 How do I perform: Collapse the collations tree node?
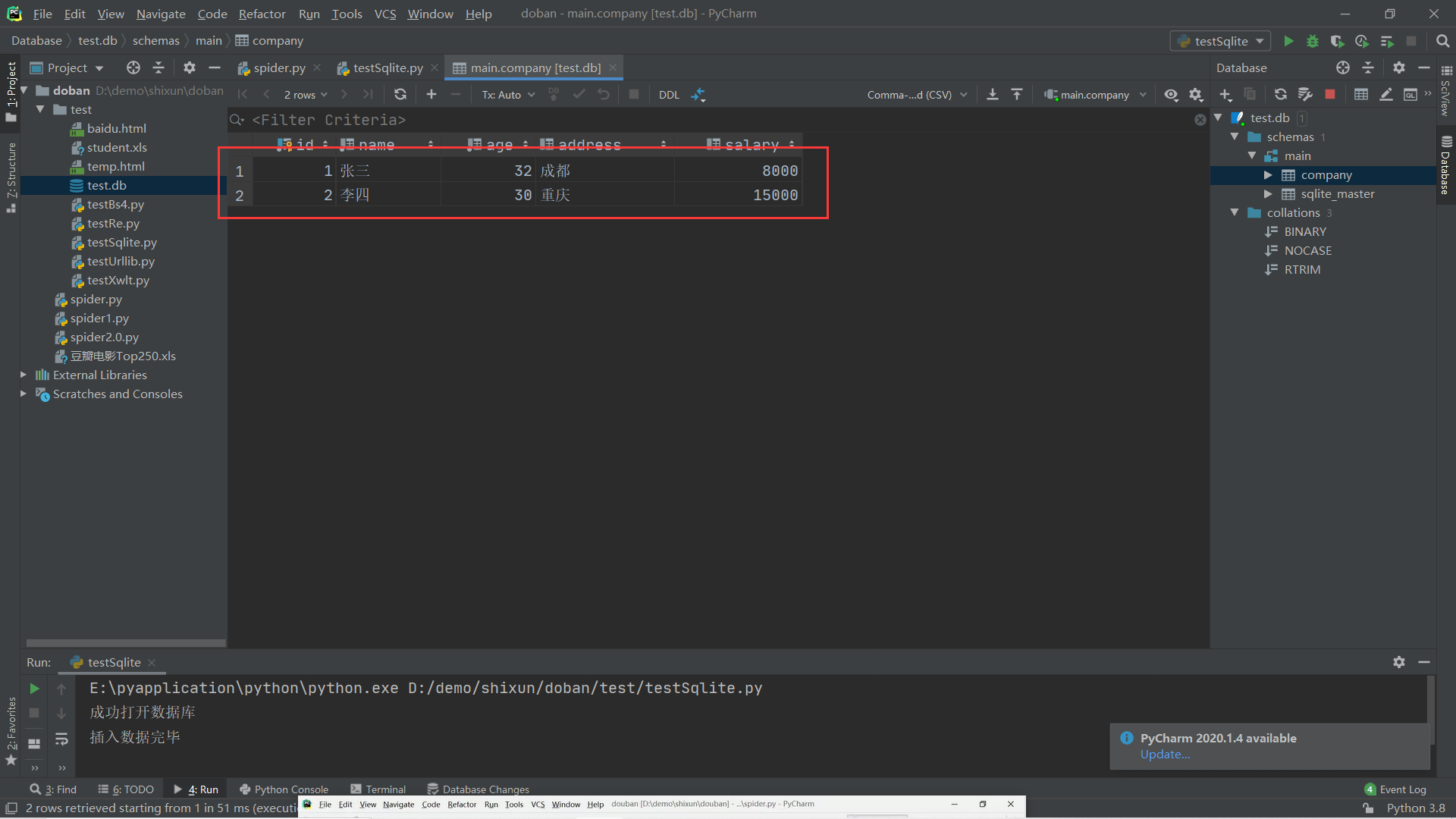(x=1235, y=212)
